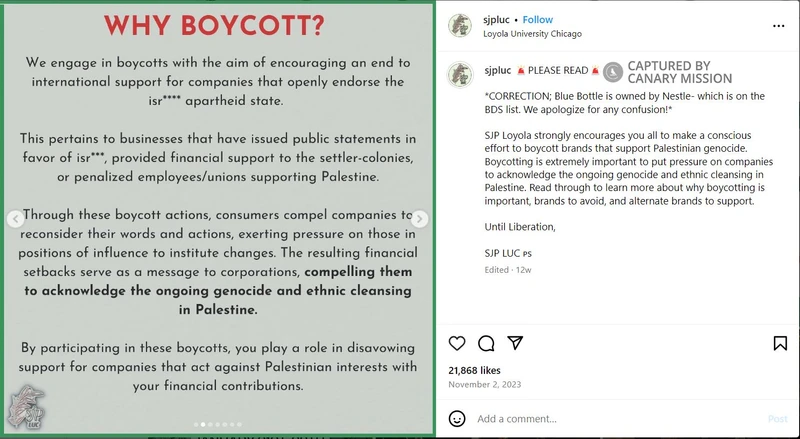
Task: Select the carousel pagination dots
Action: pyautogui.click(x=216, y=425)
